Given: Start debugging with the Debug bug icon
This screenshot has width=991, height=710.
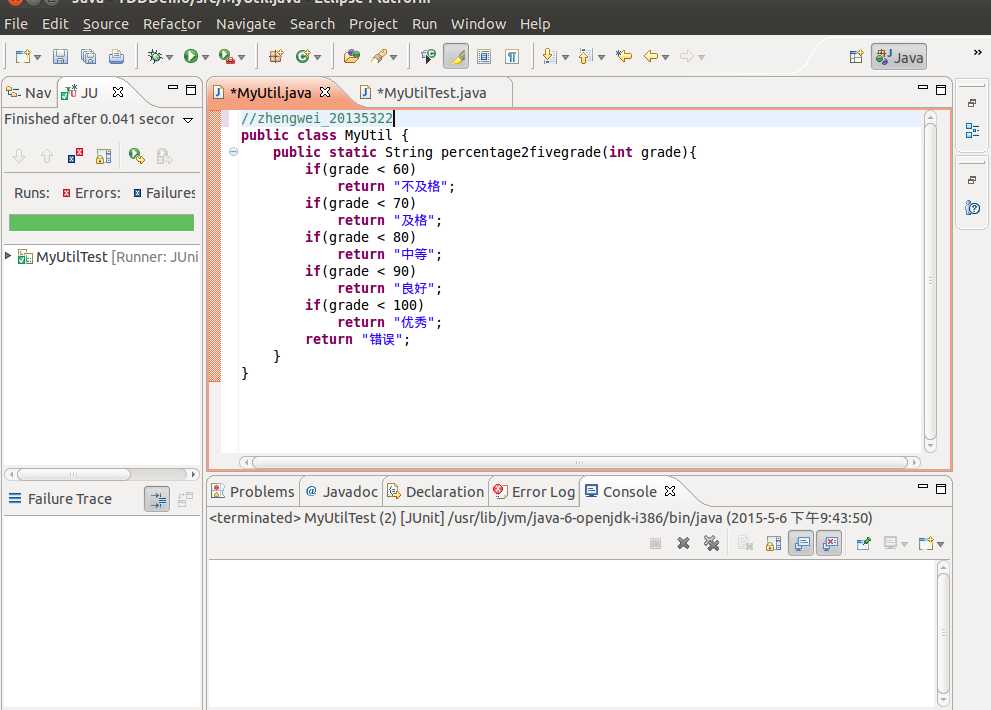Looking at the screenshot, I should click(154, 56).
